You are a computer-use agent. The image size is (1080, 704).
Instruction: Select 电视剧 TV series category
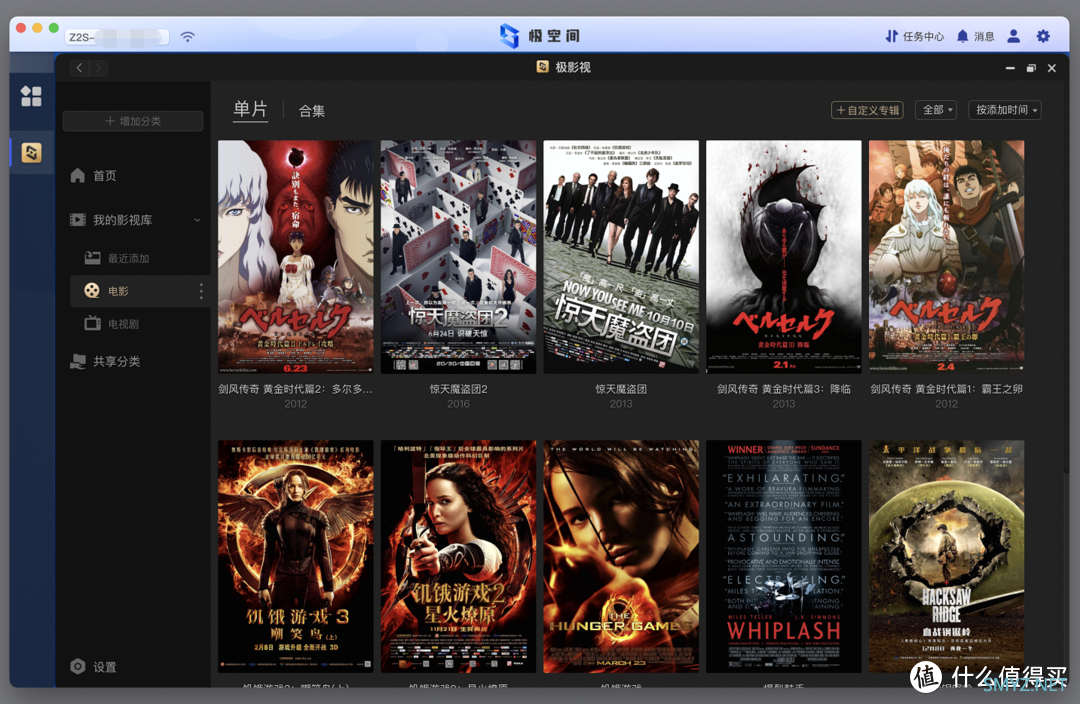tap(112, 324)
